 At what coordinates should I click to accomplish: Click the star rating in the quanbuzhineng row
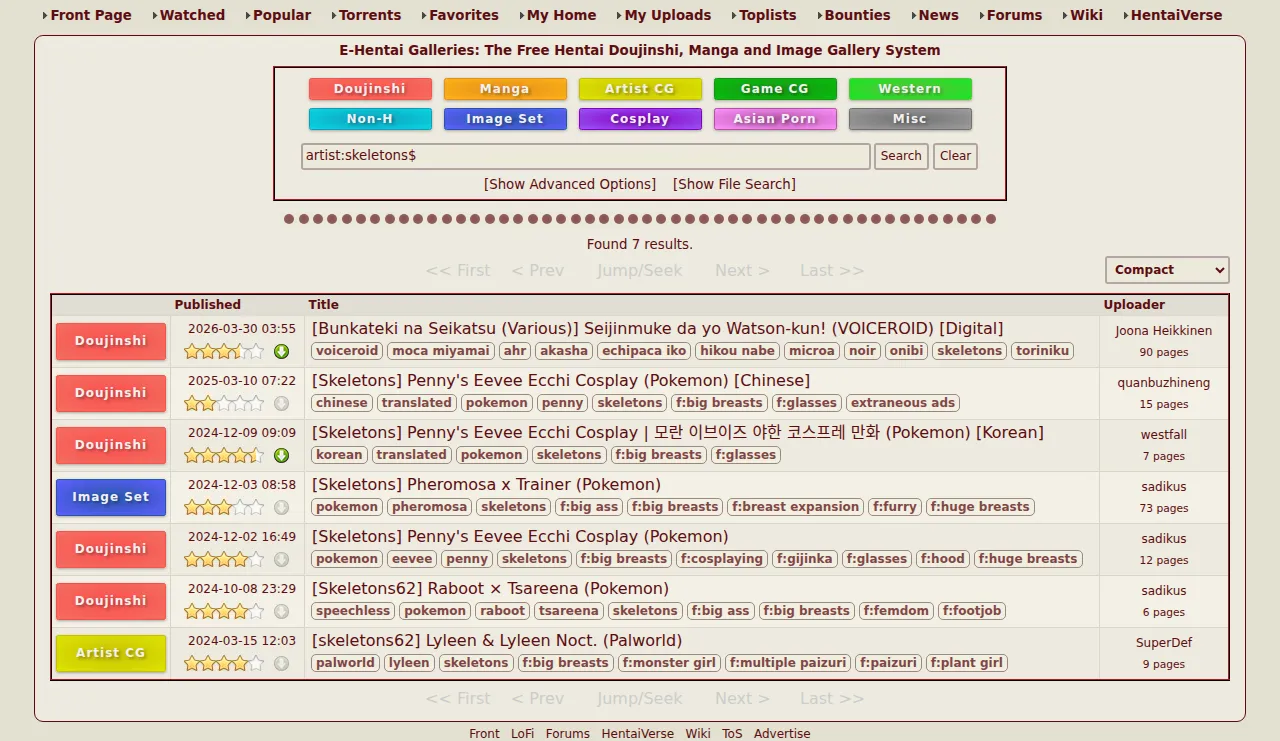coord(224,403)
